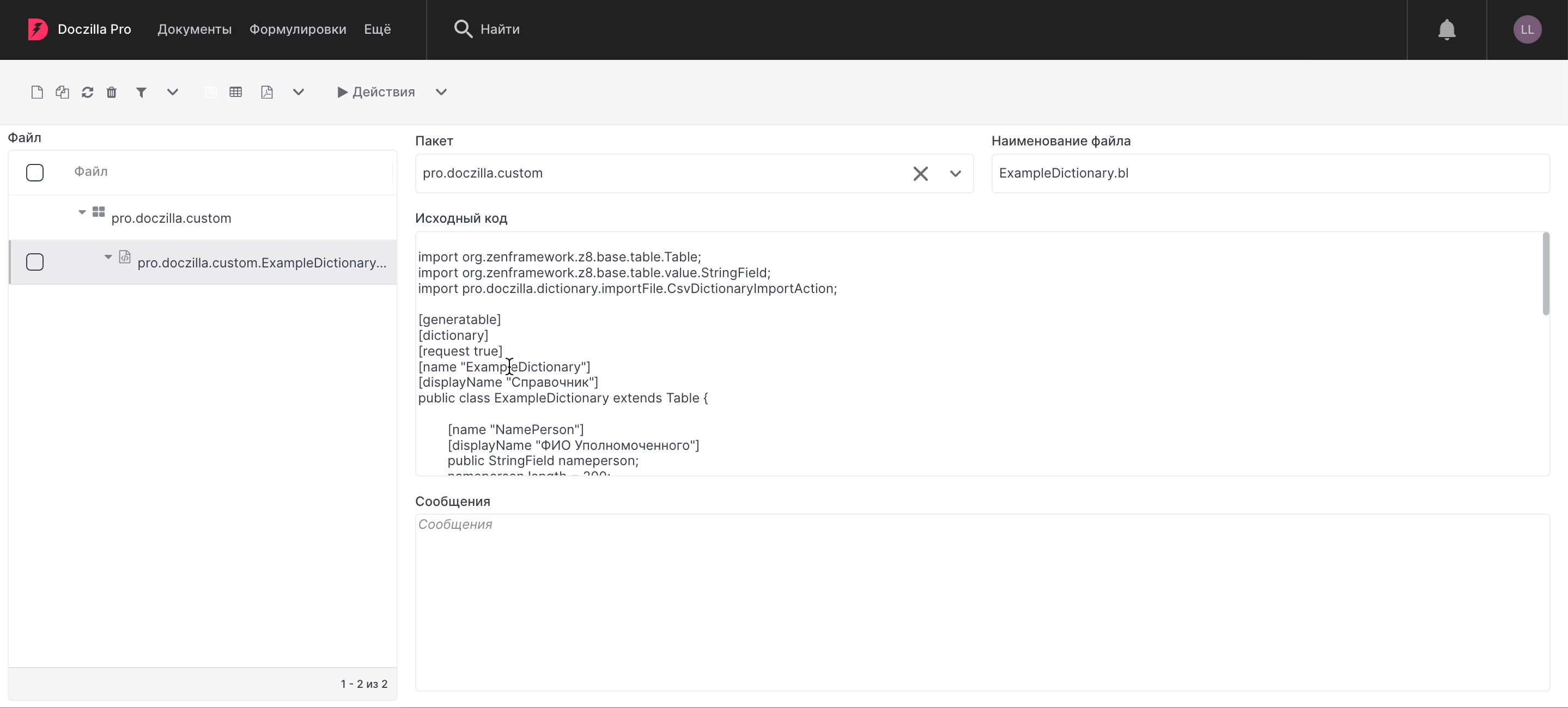1568x708 pixels.
Task: Click the package grid icon beside pro.doczilla.custom
Action: click(x=99, y=212)
